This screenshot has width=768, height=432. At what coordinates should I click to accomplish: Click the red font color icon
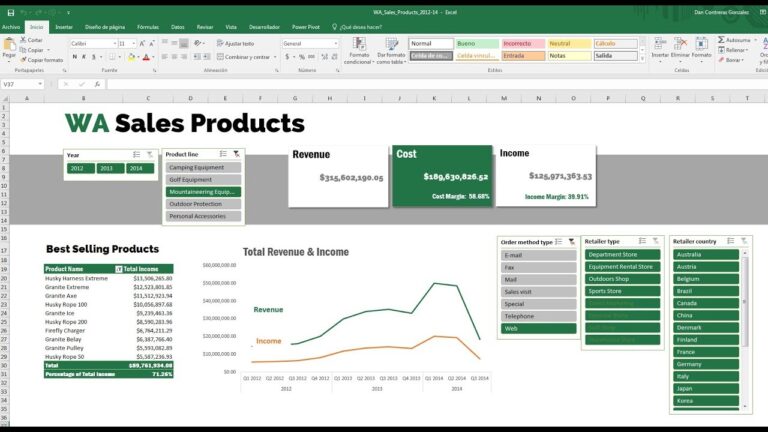(x=146, y=57)
